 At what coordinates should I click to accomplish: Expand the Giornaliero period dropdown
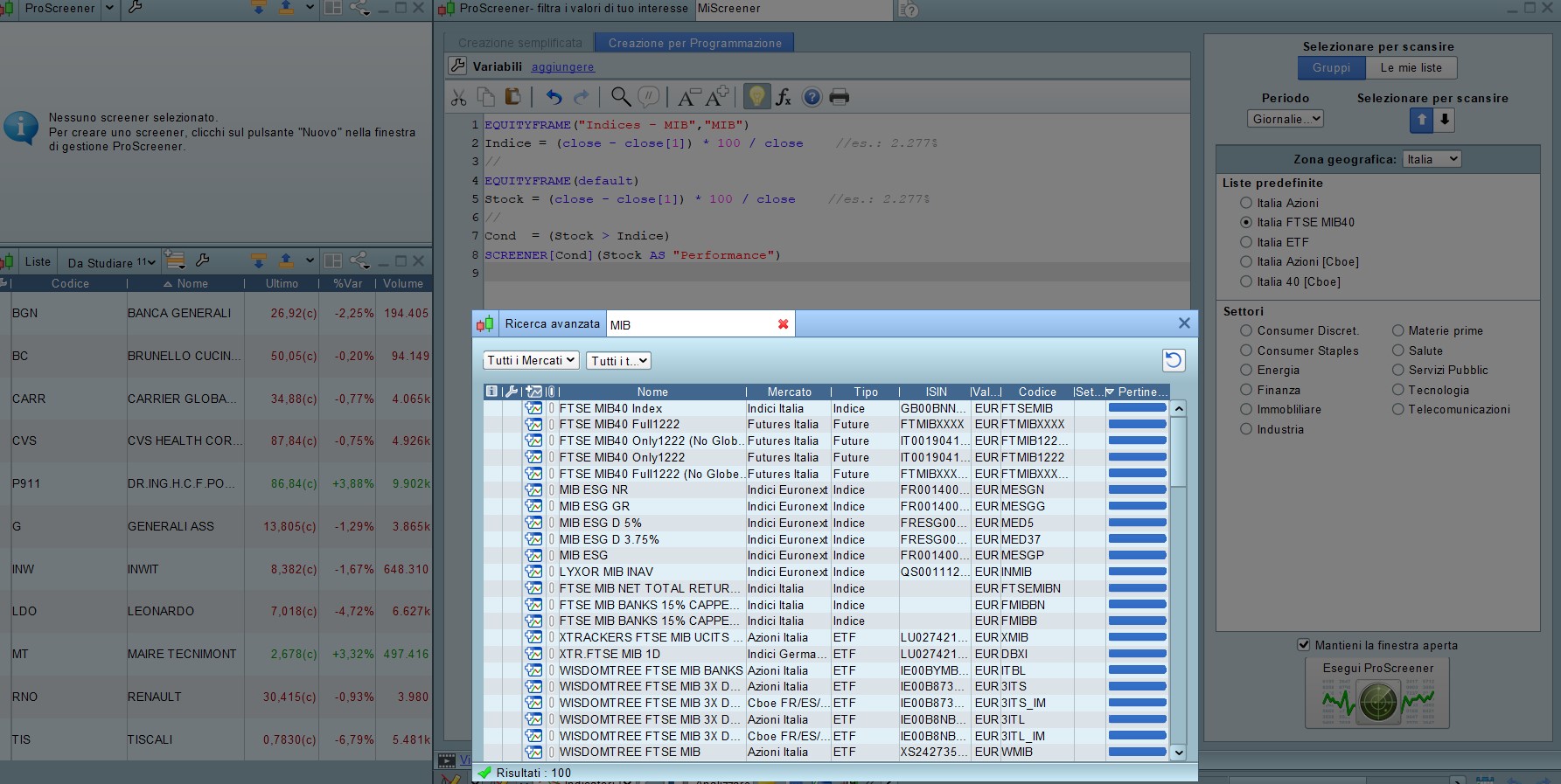pos(1285,119)
